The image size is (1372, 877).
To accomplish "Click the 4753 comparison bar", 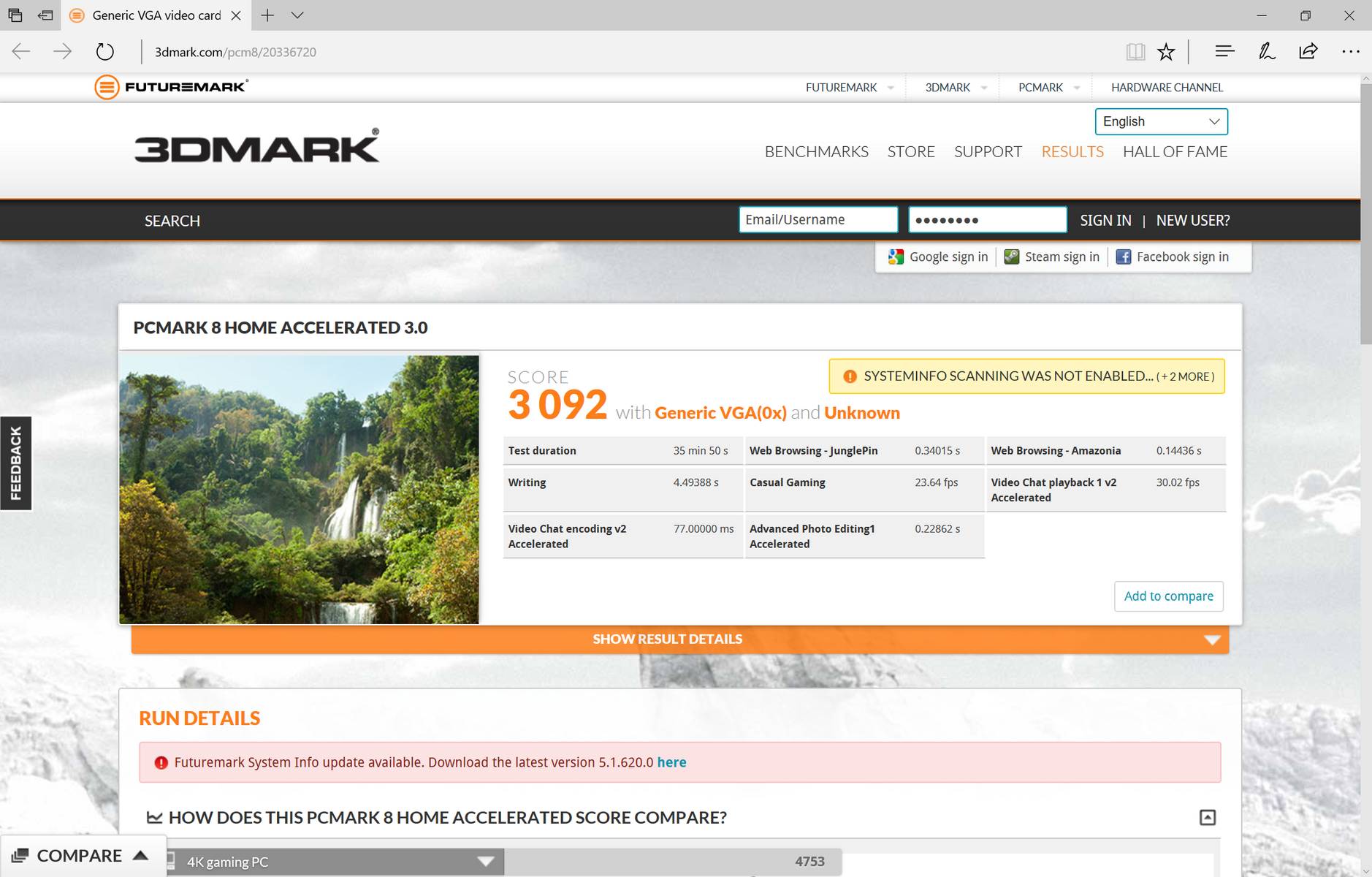I will tap(673, 862).
